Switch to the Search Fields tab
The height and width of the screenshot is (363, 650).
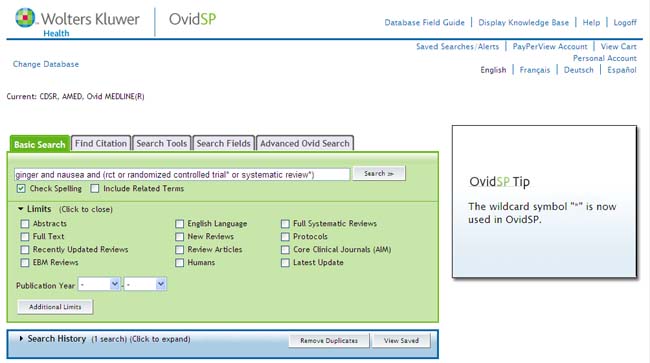click(x=223, y=143)
